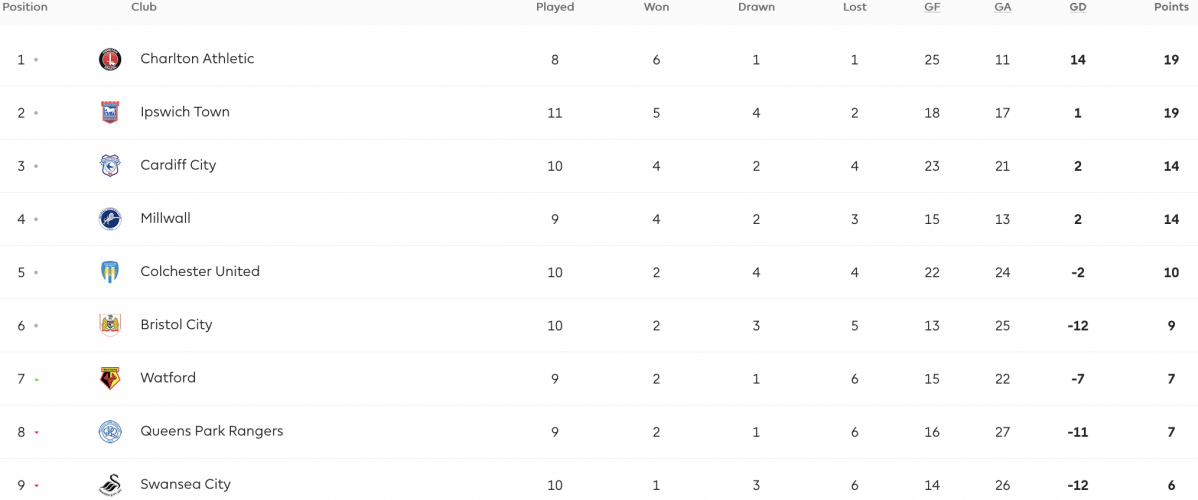
Task: Click the Ipswich Town club badge
Action: [x=110, y=112]
